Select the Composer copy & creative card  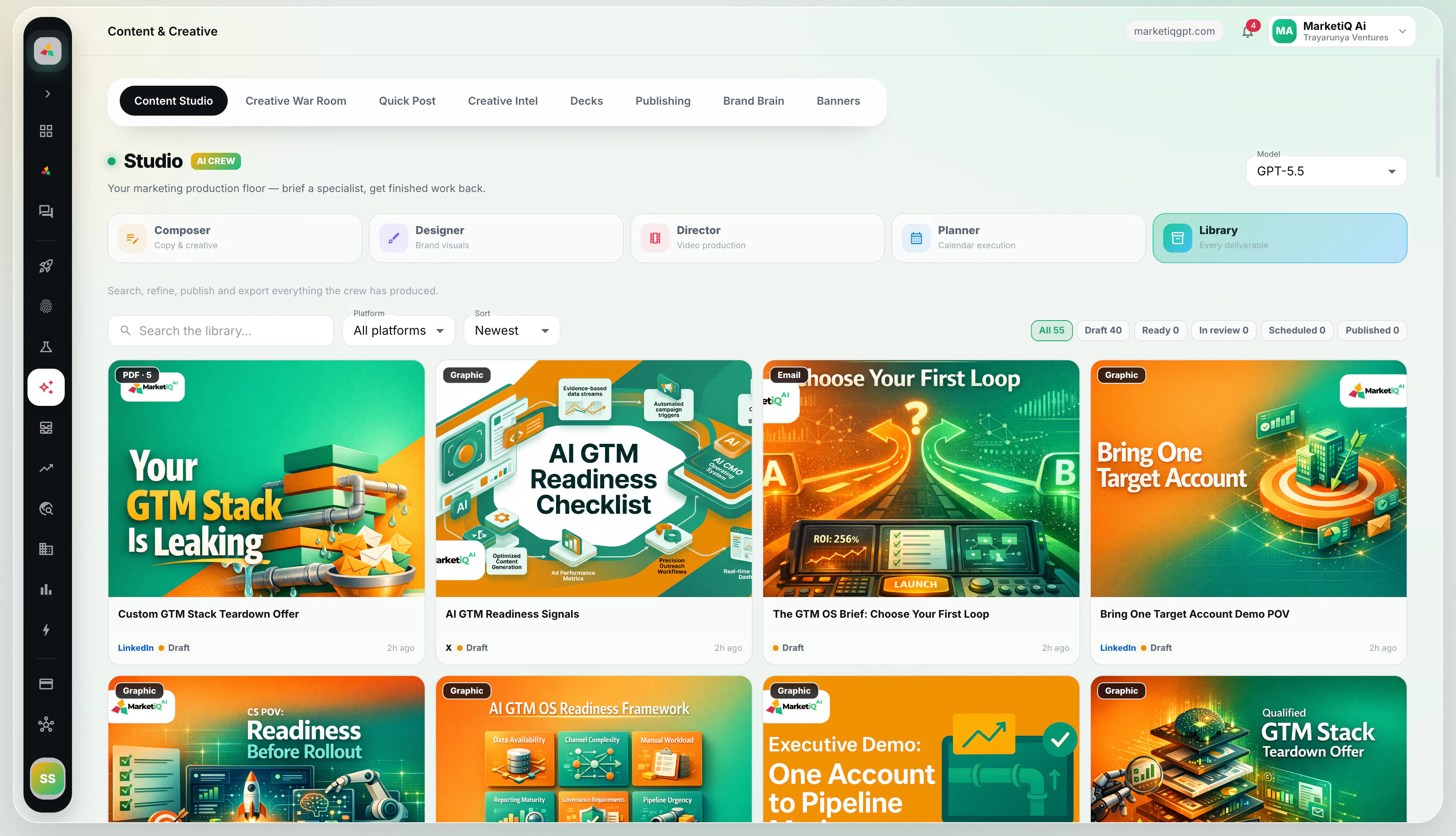point(235,238)
